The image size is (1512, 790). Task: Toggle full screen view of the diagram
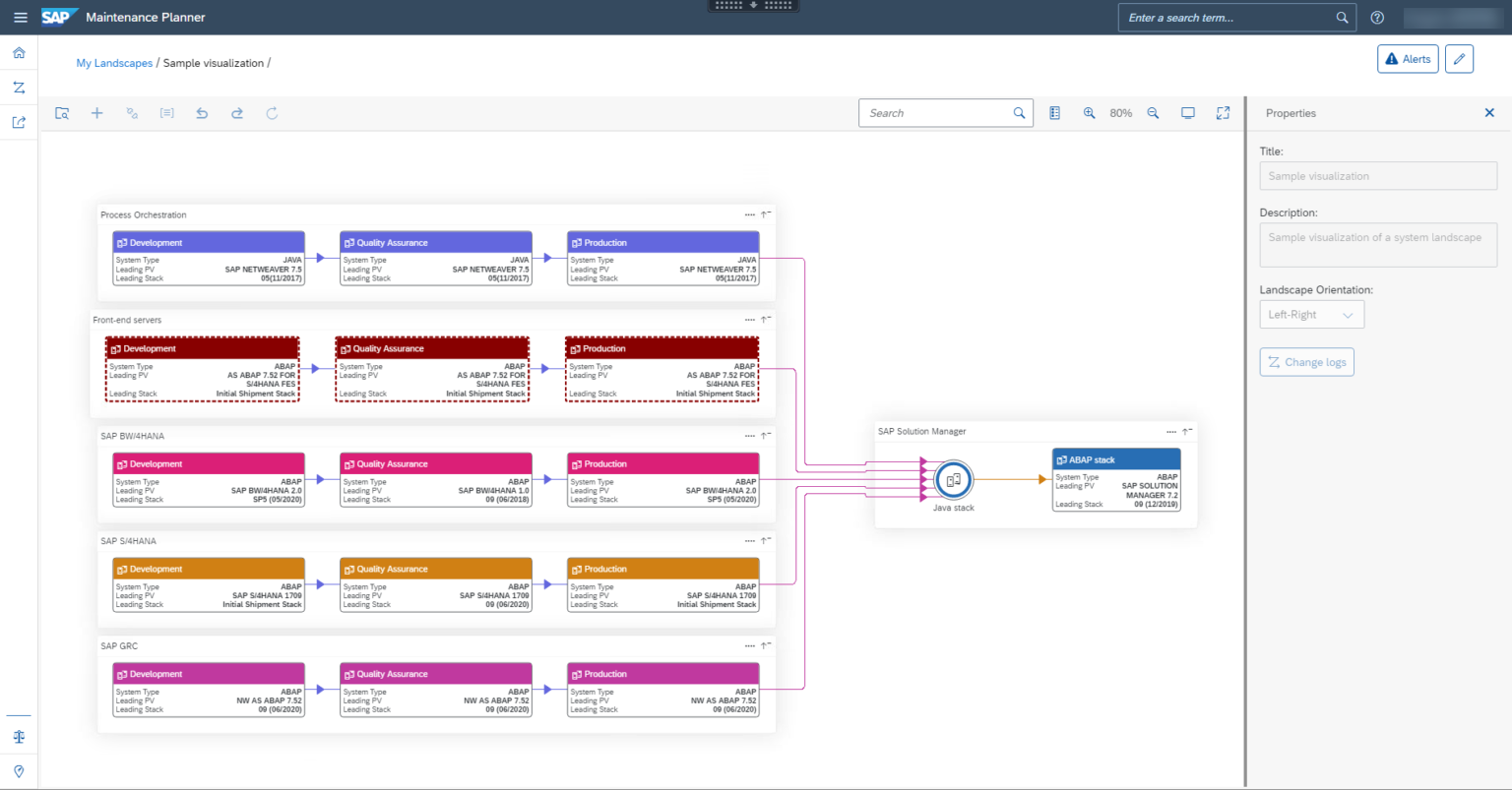(x=1223, y=112)
